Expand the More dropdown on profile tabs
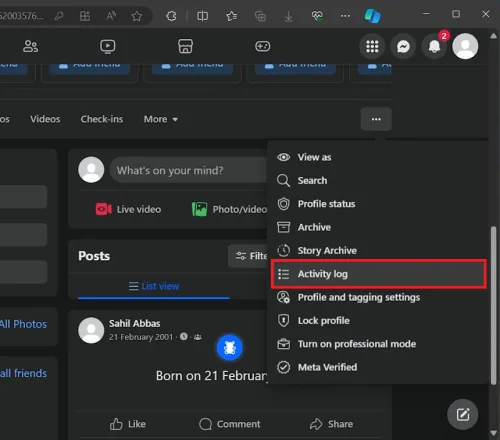Screen dimensions: 500x440 [161, 119]
